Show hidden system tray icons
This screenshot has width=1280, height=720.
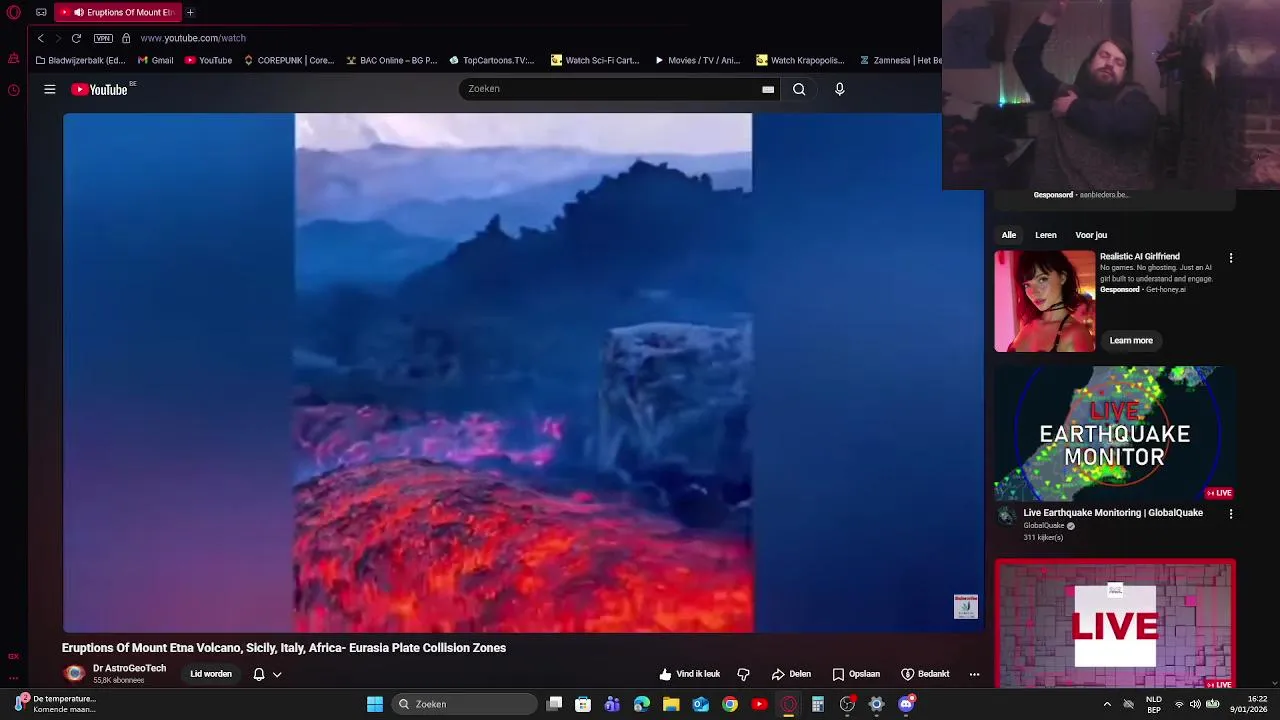(x=1107, y=704)
